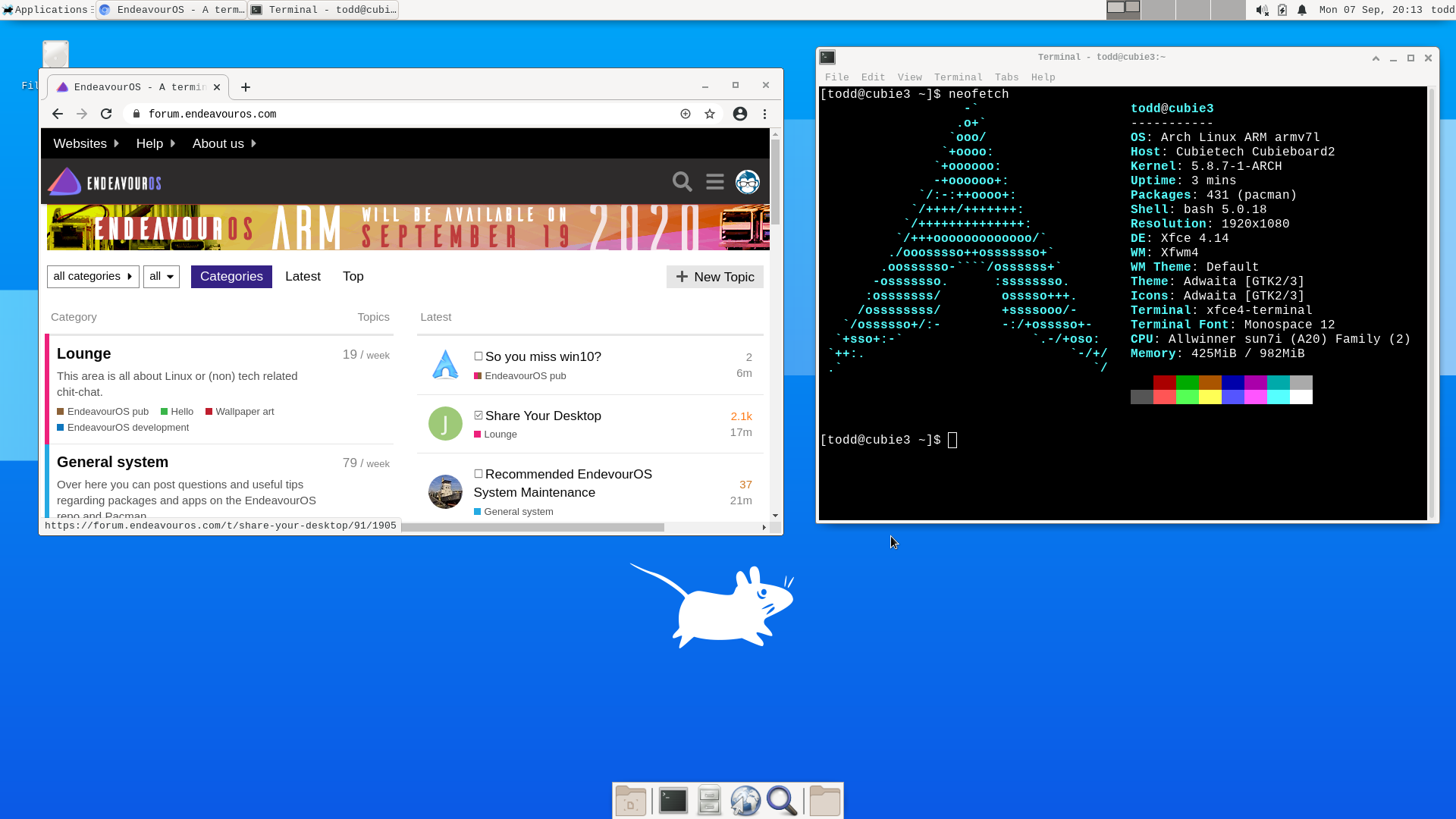1456x819 pixels.
Task: Bookmark the page with the star icon
Action: coord(710,114)
